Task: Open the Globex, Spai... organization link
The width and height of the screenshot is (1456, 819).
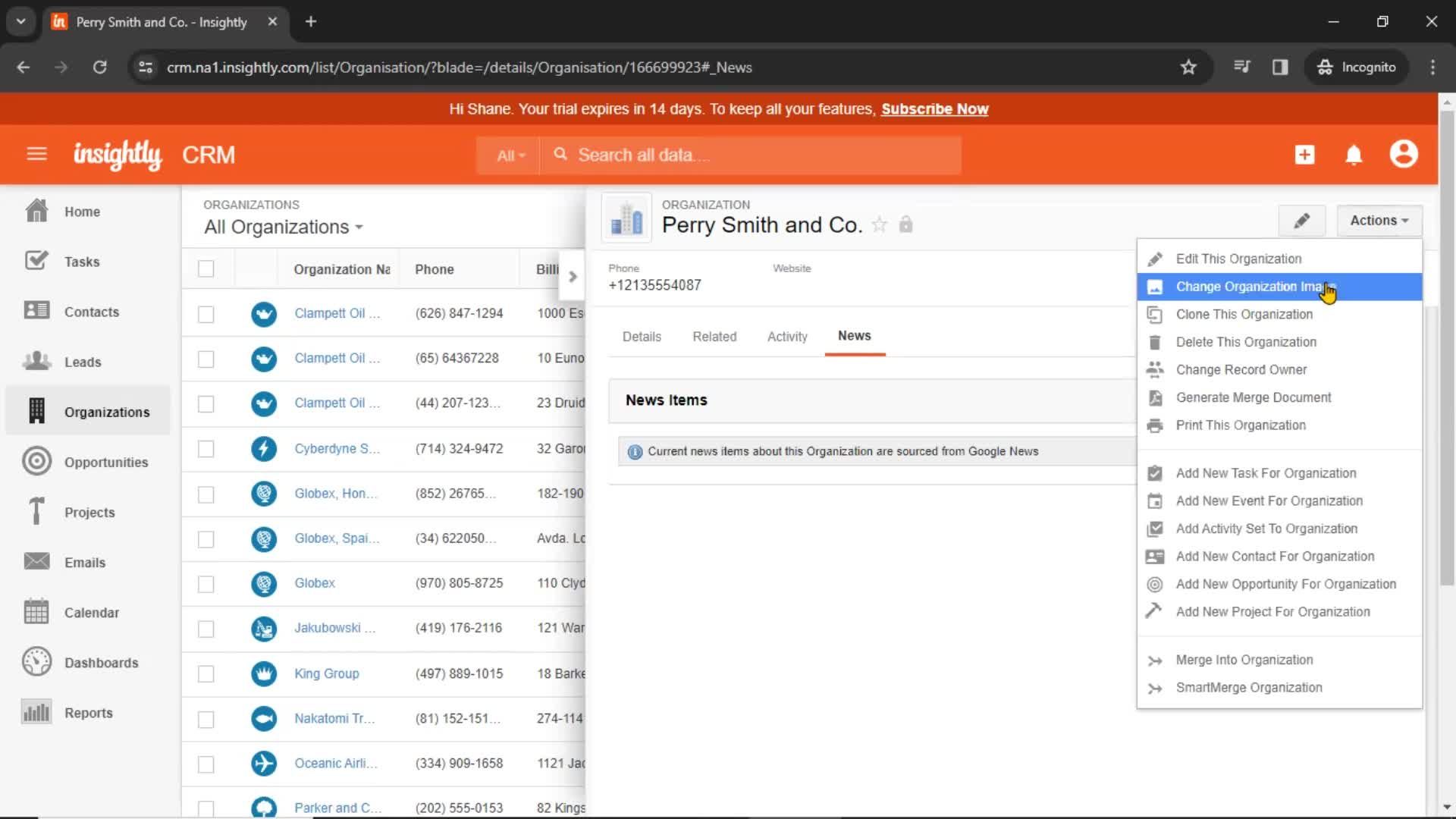Action: tap(337, 538)
